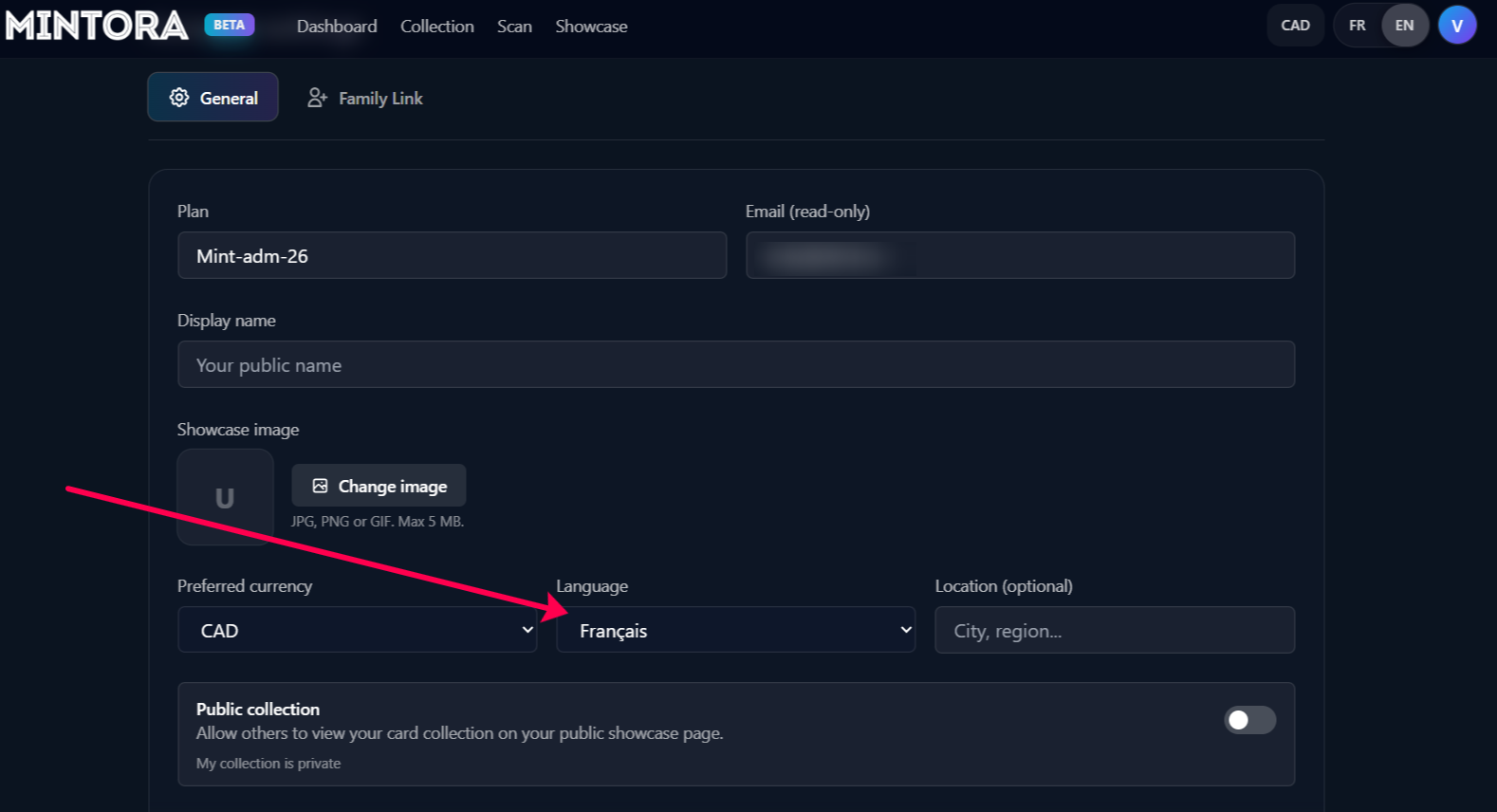This screenshot has width=1497, height=812.
Task: Go to the Dashboard page
Action: (x=337, y=27)
